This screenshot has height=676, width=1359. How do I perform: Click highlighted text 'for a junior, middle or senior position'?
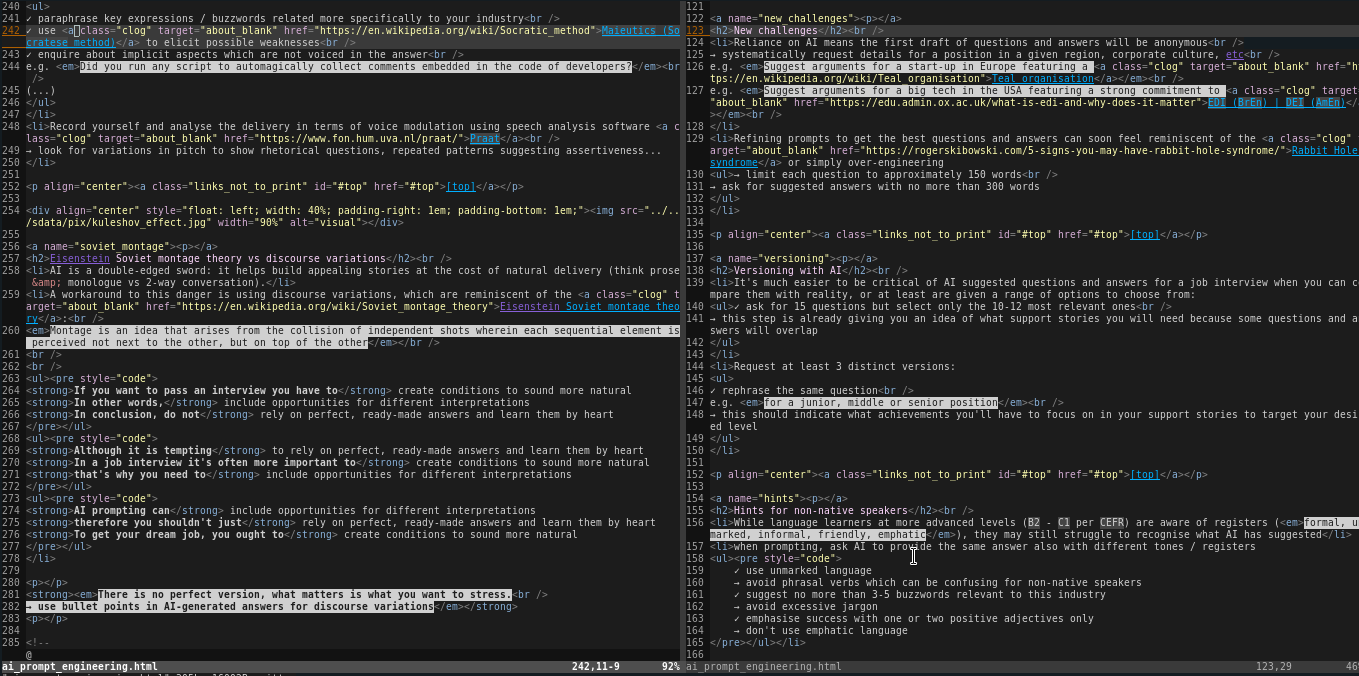(880, 403)
